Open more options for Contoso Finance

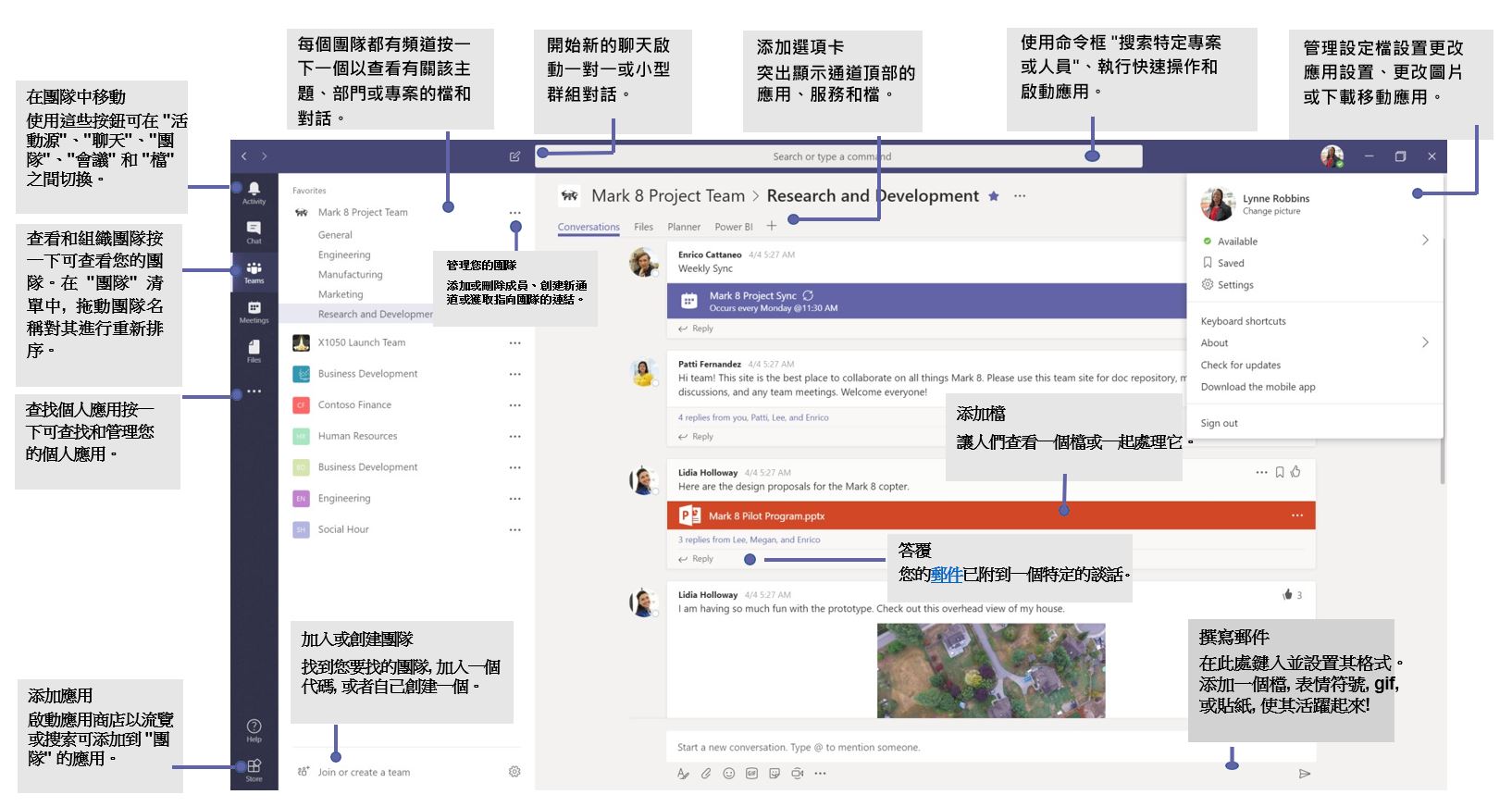coord(514,405)
